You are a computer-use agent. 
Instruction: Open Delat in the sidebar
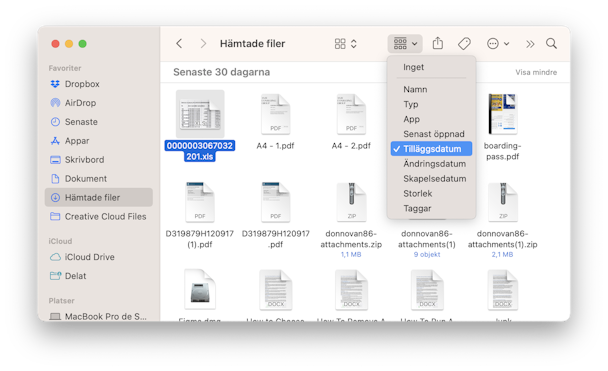[x=98, y=276]
